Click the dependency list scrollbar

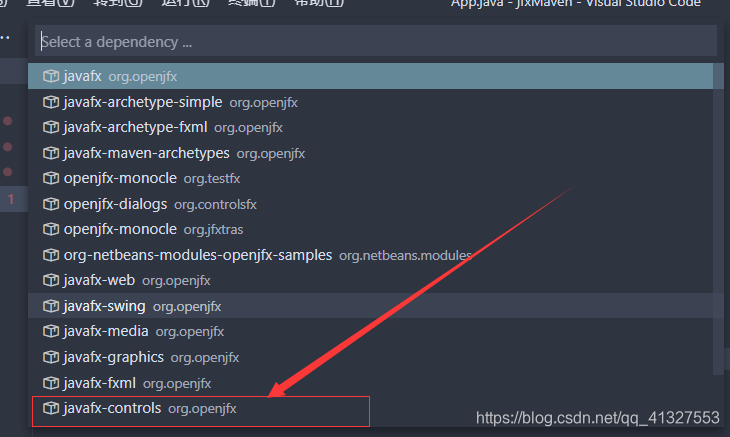pos(718,219)
